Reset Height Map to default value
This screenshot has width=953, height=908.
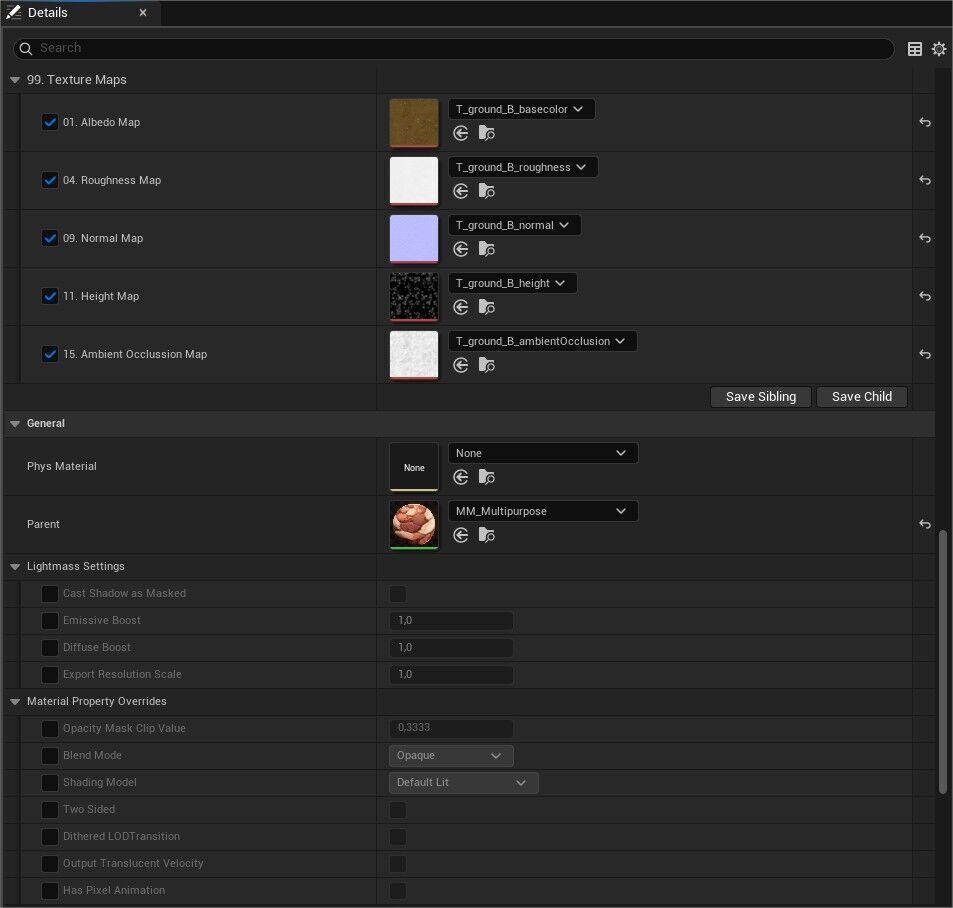pyautogui.click(x=924, y=296)
